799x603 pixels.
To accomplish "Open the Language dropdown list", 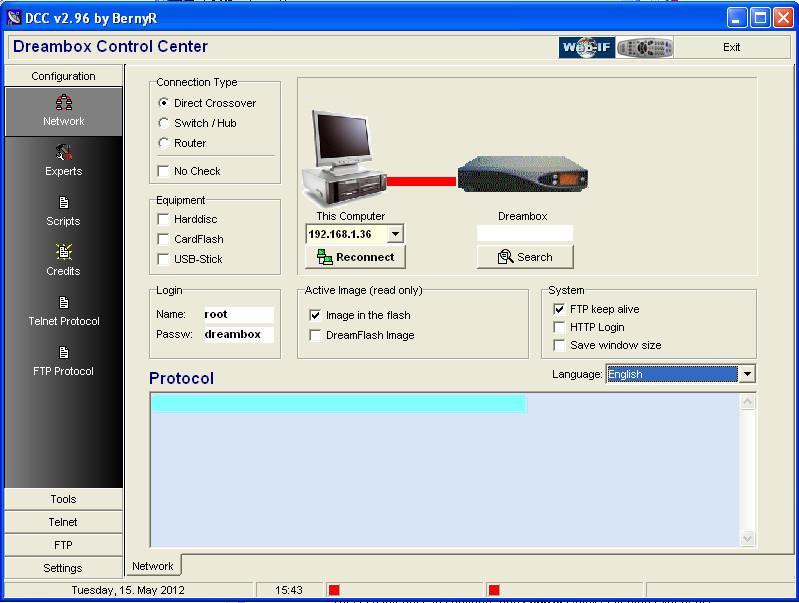I will [x=746, y=374].
